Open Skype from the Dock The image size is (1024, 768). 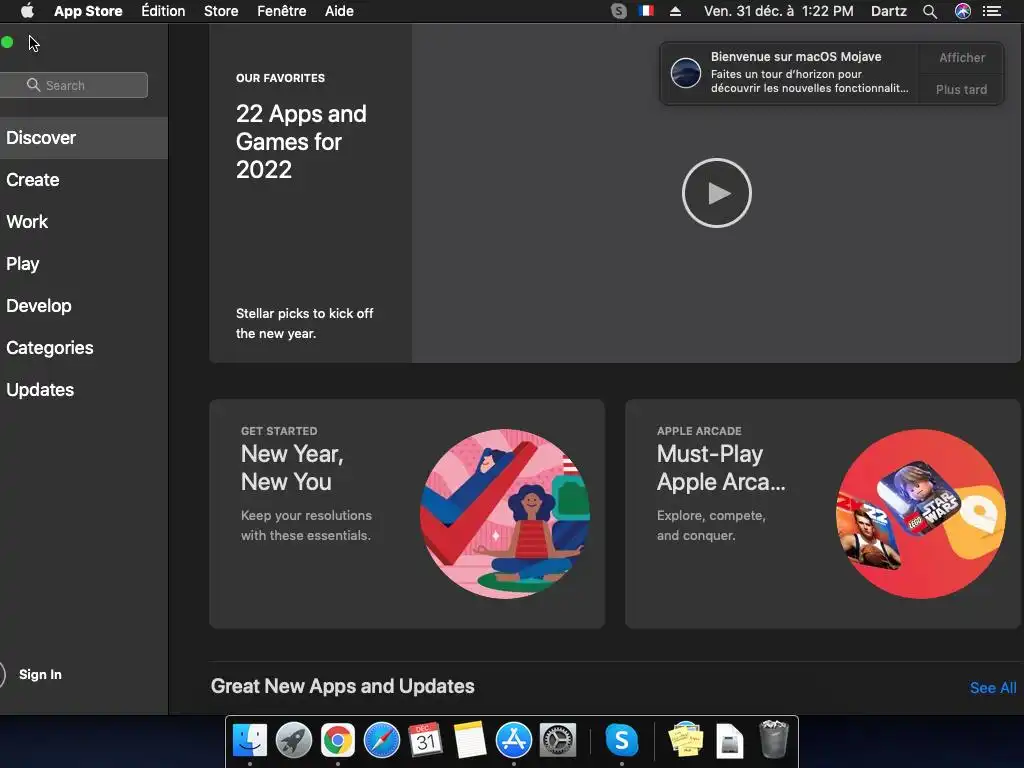point(621,741)
